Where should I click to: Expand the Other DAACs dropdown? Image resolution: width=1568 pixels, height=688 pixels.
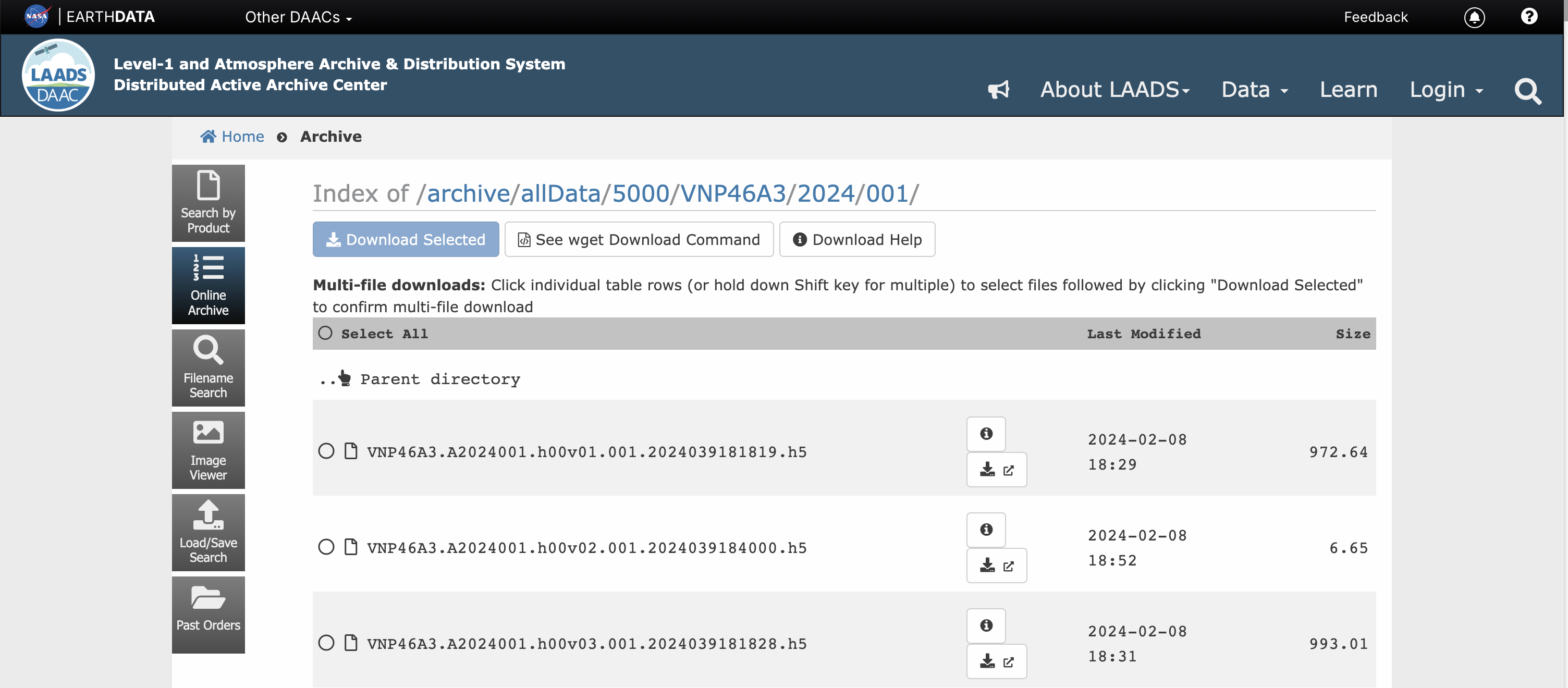point(298,17)
